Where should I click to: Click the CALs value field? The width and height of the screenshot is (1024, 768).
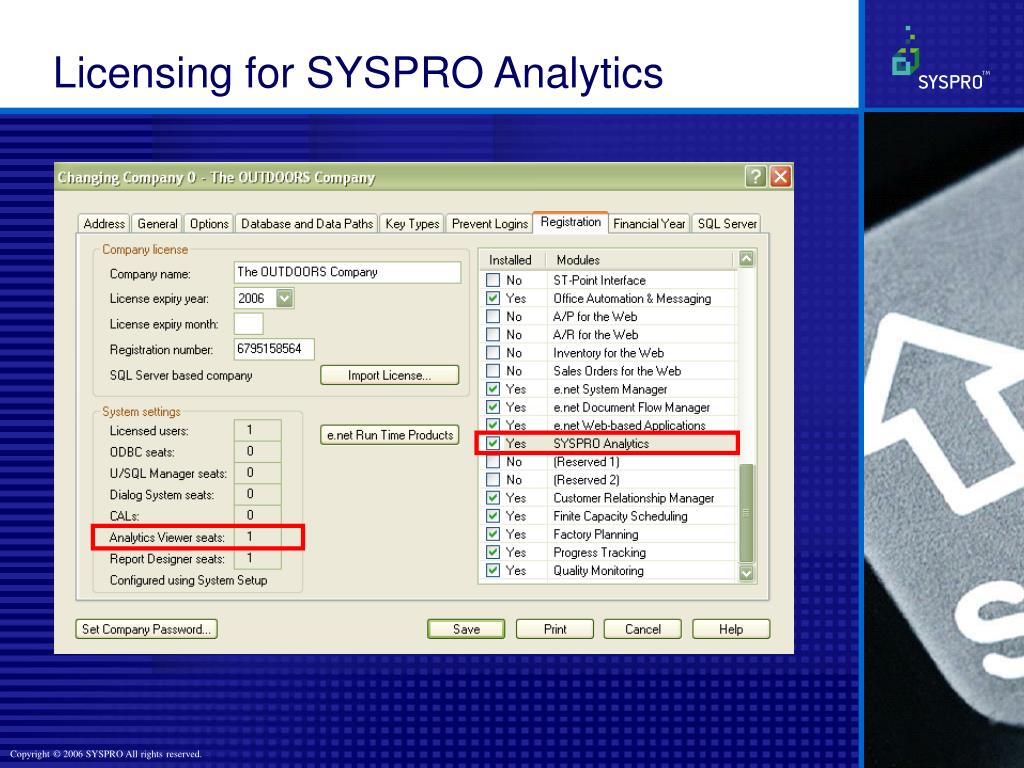(x=257, y=515)
